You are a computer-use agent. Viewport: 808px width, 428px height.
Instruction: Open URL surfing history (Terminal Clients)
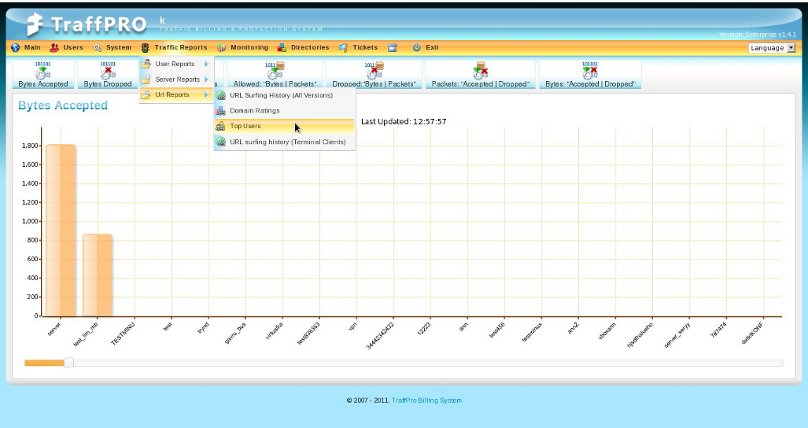[287, 142]
